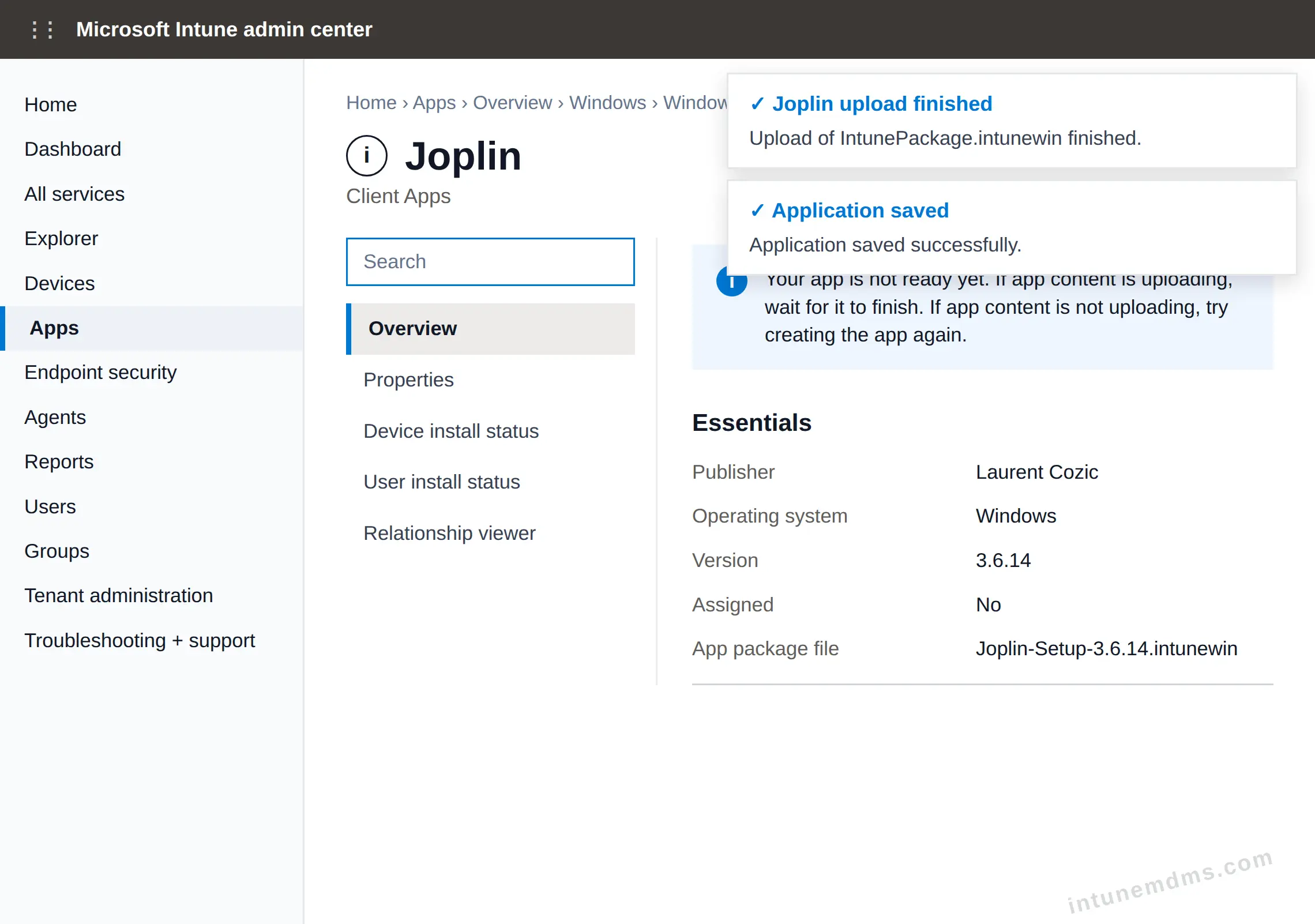Viewport: 1315px width, 924px height.
Task: Click the Apps breadcrumb link
Action: click(434, 102)
